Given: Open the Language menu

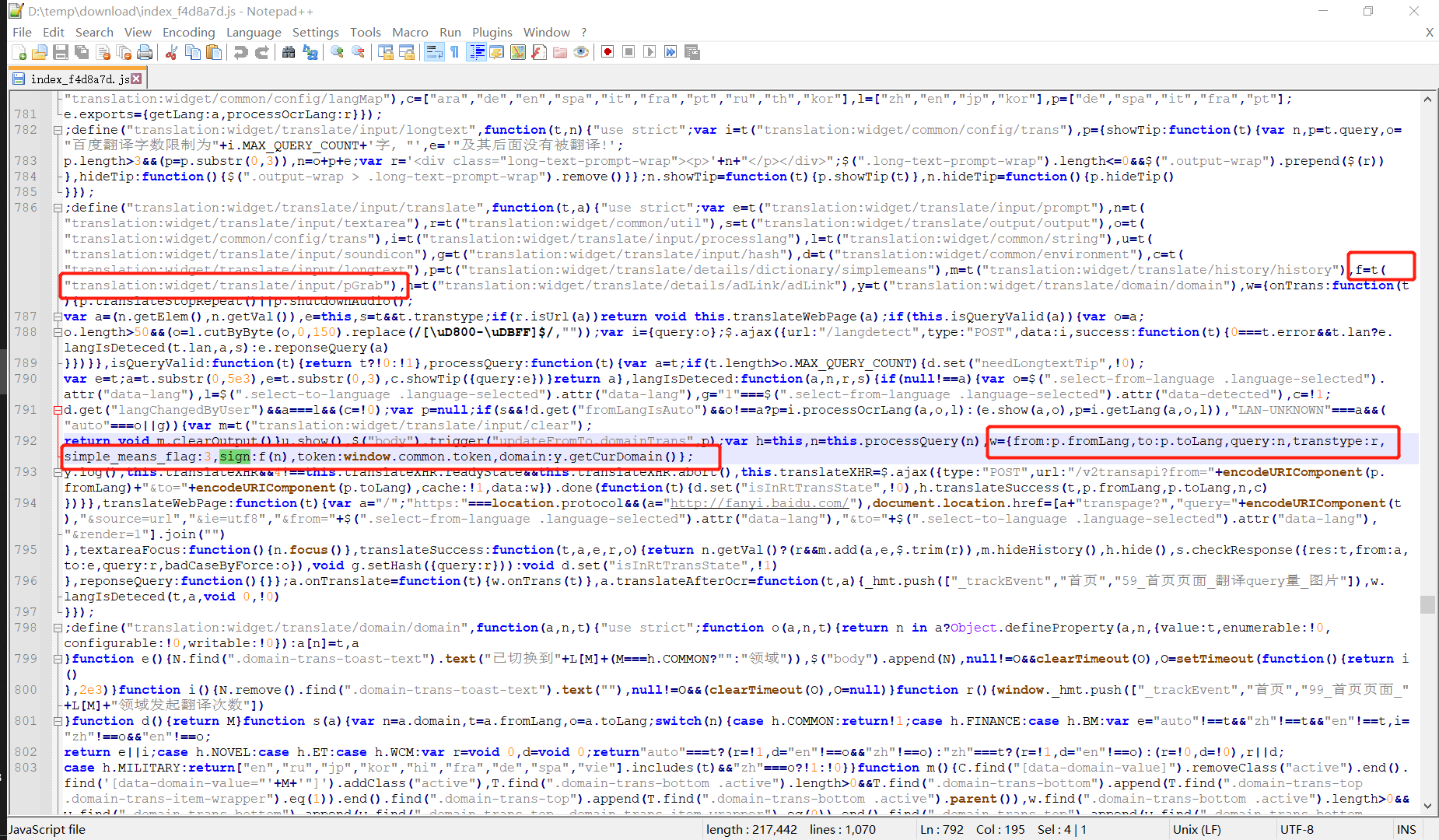Looking at the screenshot, I should 254,32.
